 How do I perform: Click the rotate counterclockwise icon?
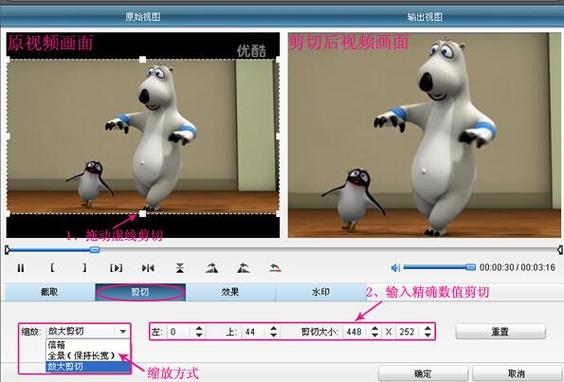click(x=244, y=268)
